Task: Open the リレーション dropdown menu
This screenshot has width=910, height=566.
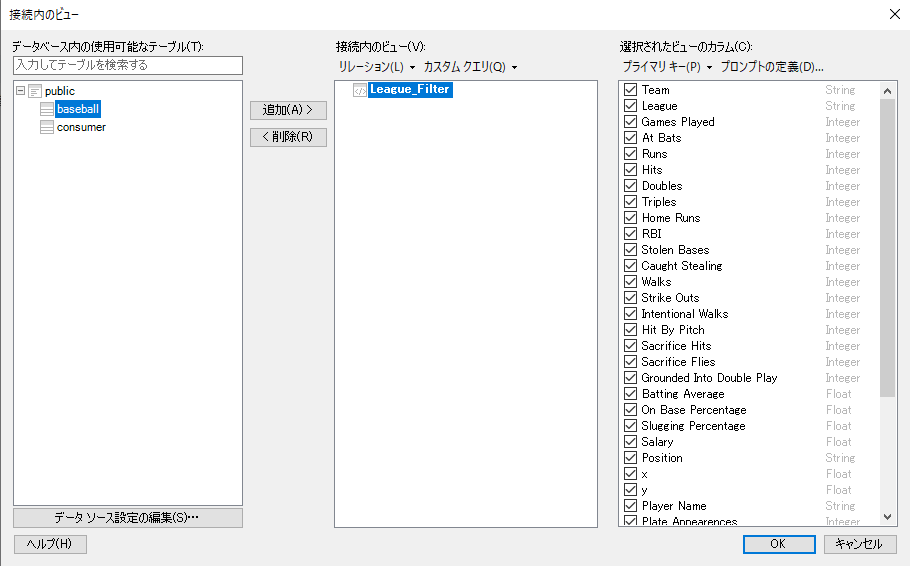Action: (x=377, y=67)
